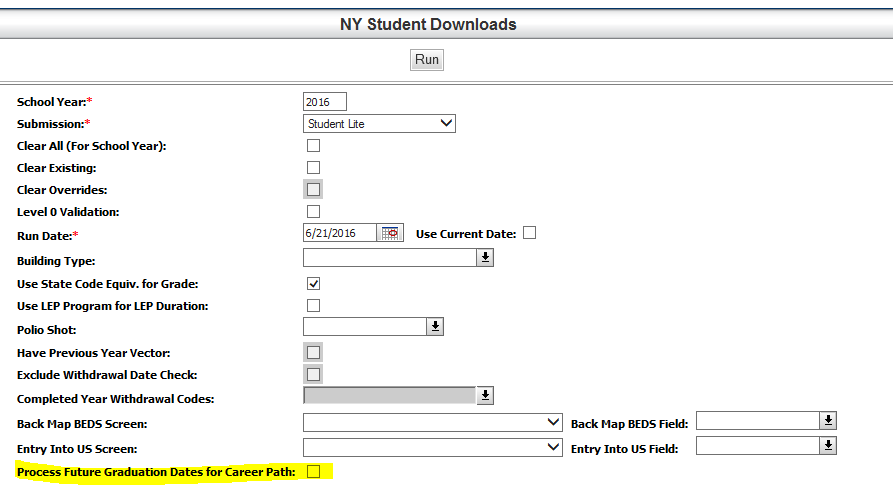Image resolution: width=896 pixels, height=486 pixels.
Task: Check the Use Current Date checkbox
Action: [x=530, y=233]
